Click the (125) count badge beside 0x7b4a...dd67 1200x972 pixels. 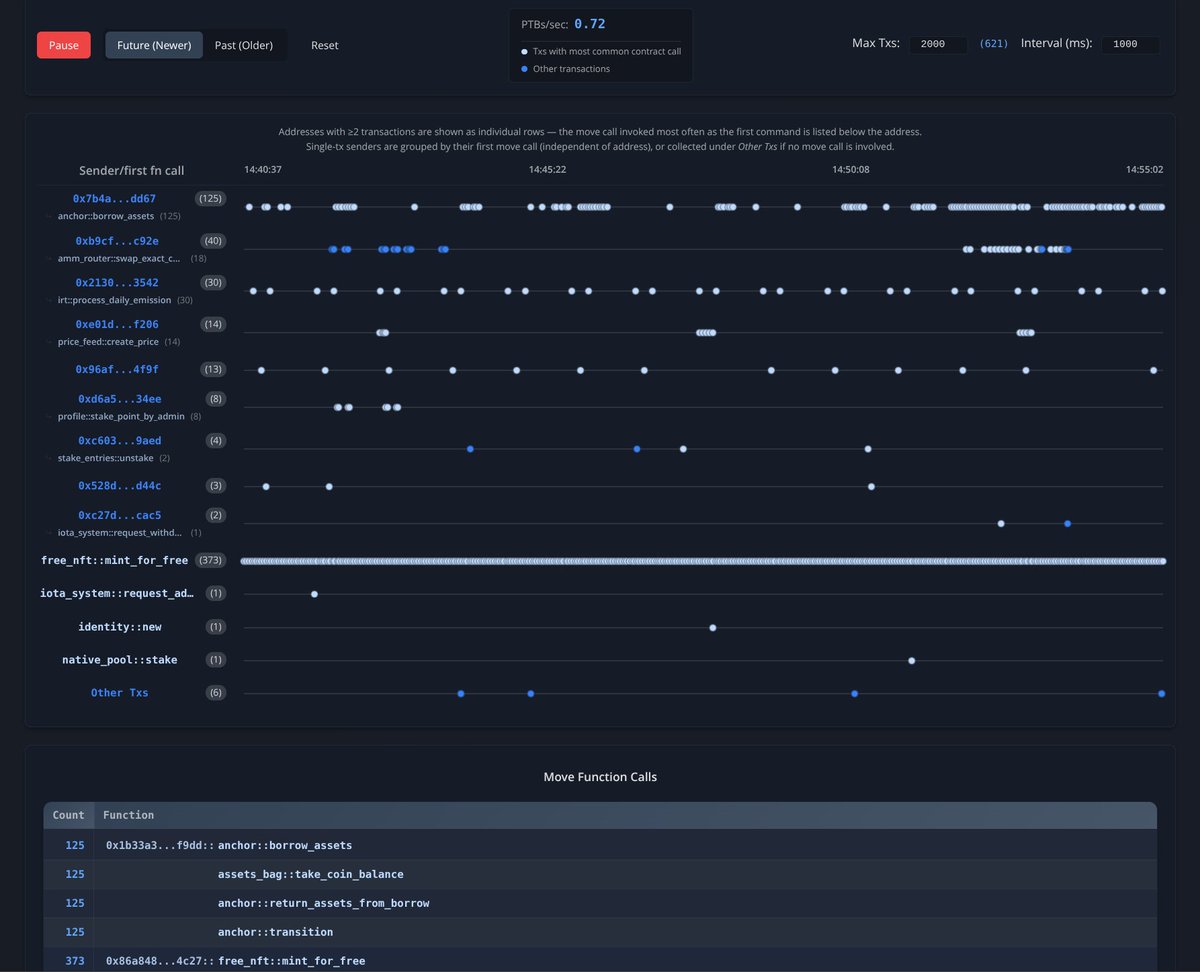(211, 198)
